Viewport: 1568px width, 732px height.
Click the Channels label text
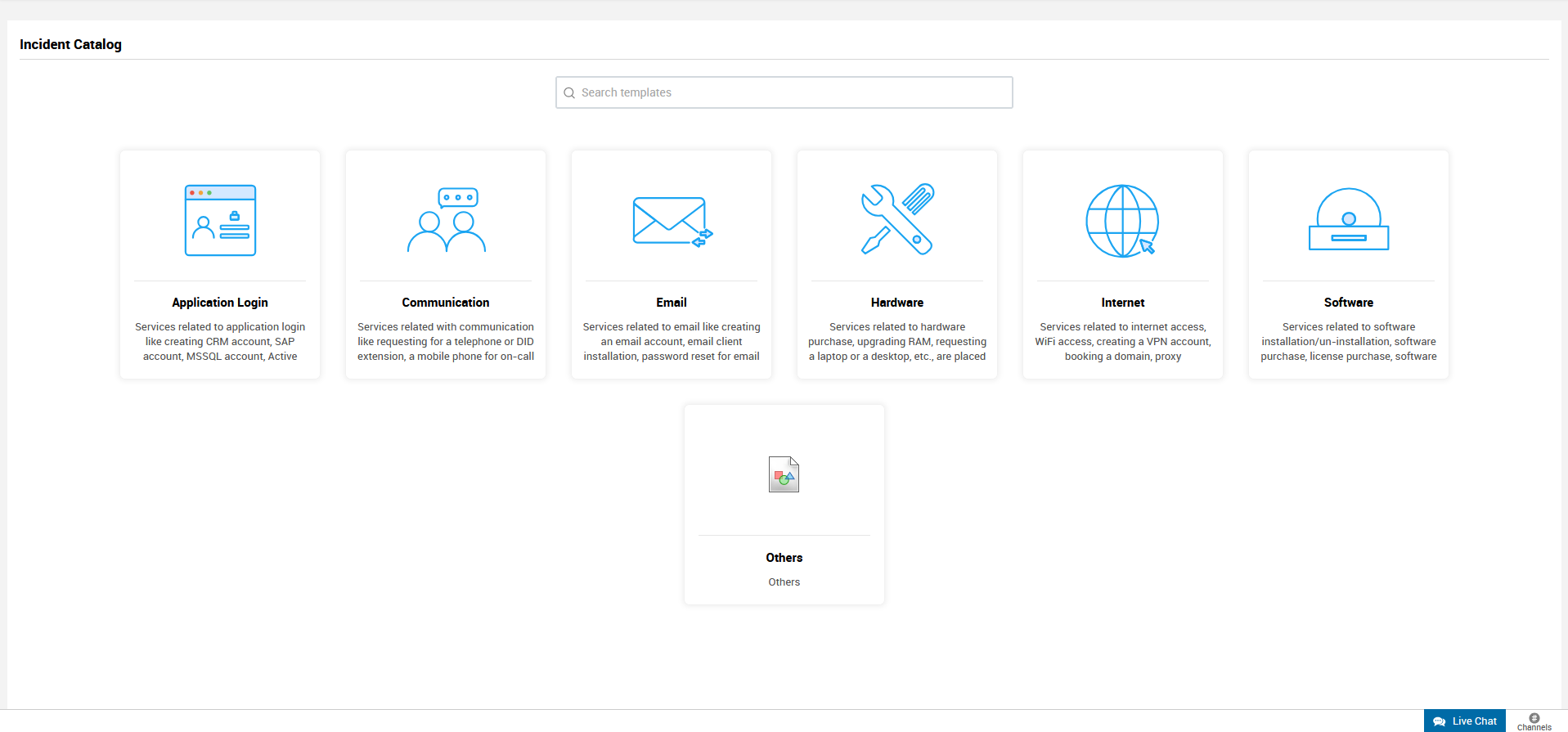click(1534, 727)
